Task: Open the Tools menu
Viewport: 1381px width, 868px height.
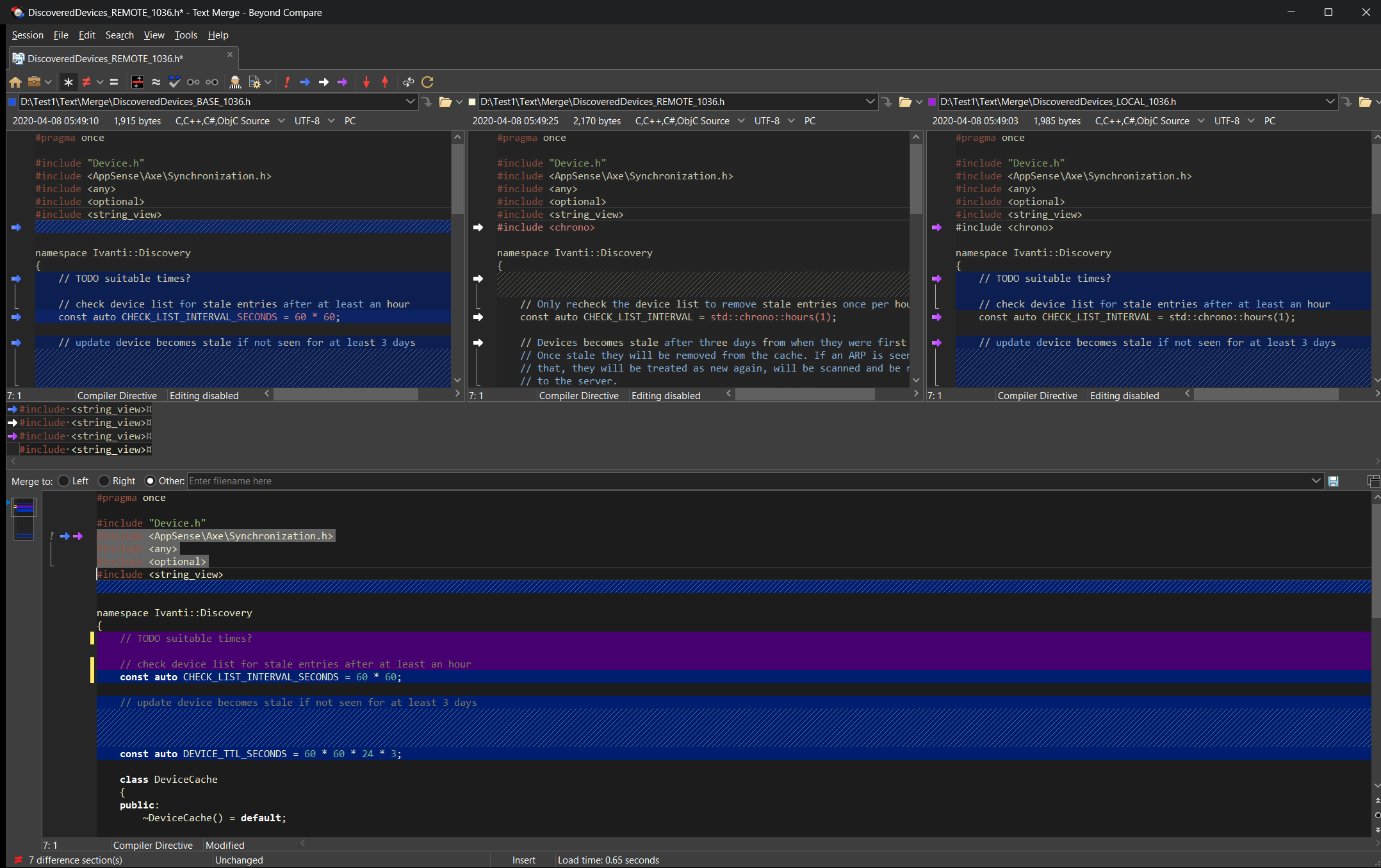Action: pos(186,35)
